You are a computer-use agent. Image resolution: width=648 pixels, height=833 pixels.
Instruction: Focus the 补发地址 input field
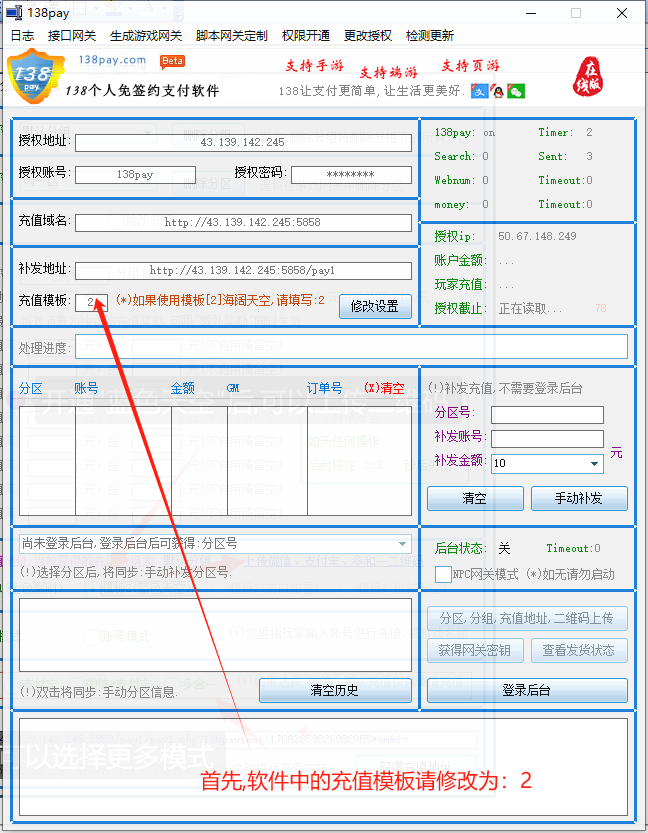(243, 270)
